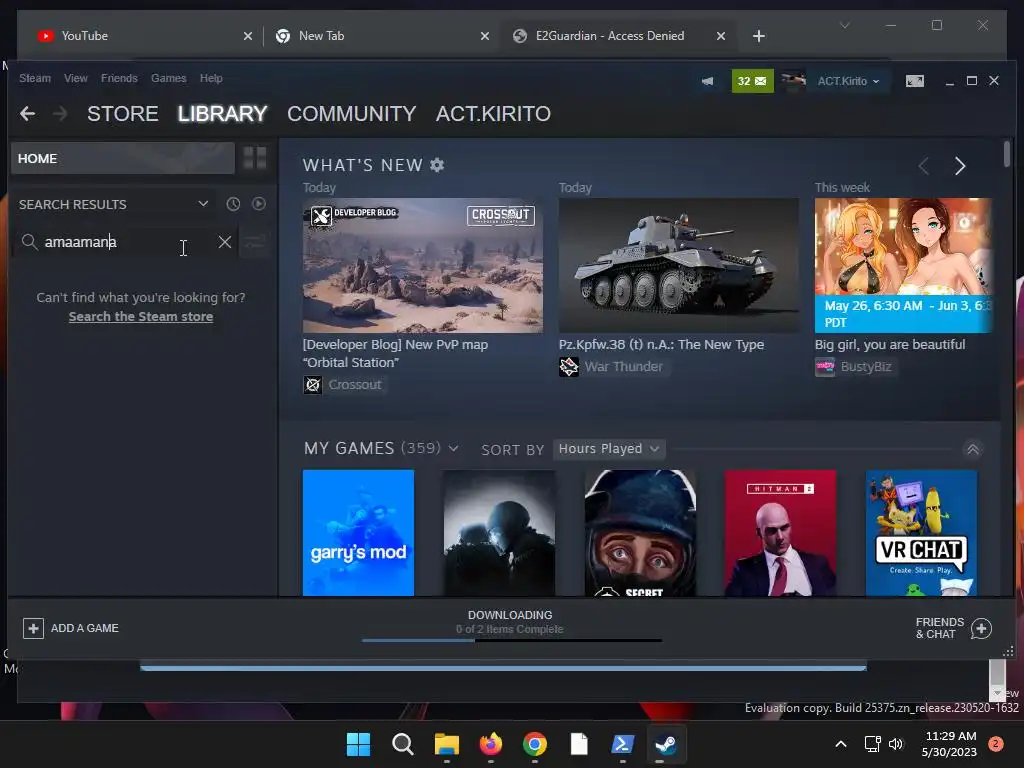Open the Crossout PvP map news thumbnail
Image resolution: width=1024 pixels, height=768 pixels.
click(423, 265)
